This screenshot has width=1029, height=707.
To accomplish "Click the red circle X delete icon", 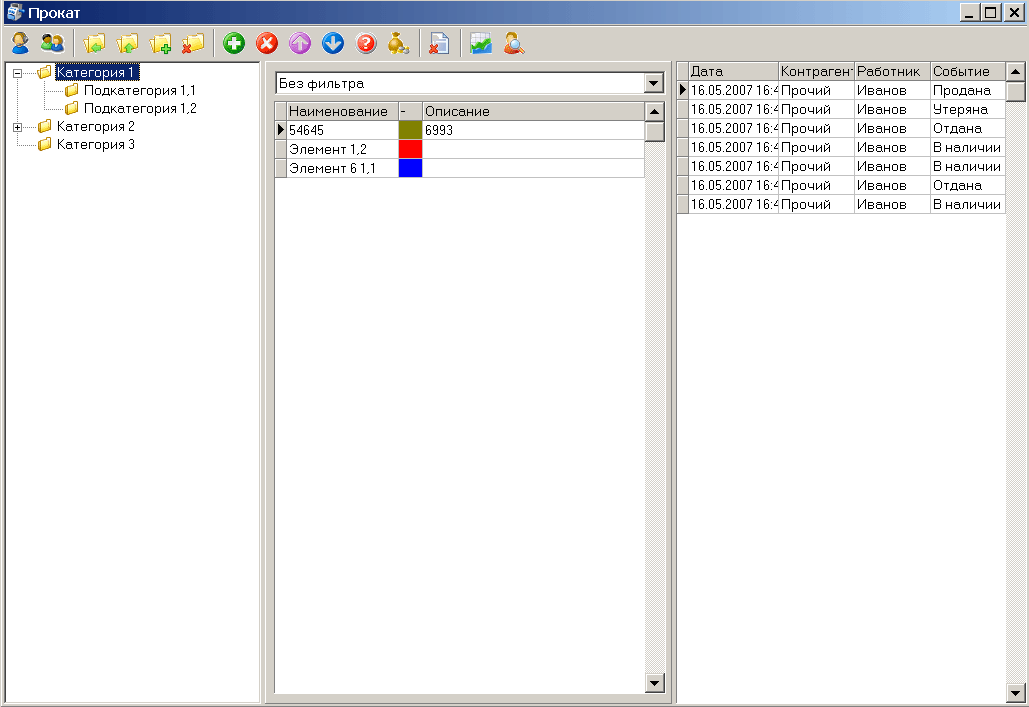I will click(x=266, y=43).
